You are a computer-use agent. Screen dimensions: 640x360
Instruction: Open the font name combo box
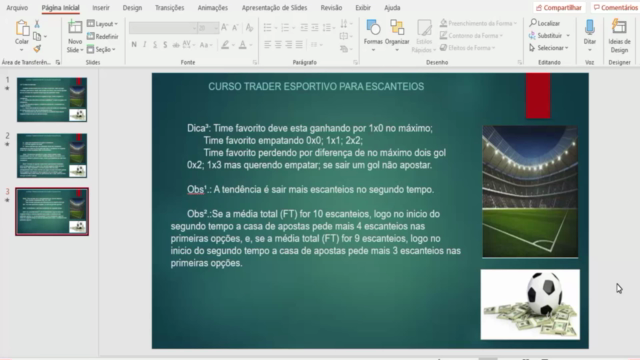[x=163, y=28]
